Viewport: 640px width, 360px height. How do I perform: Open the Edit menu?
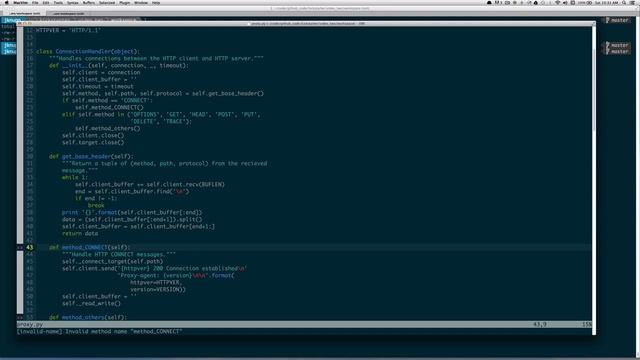point(46,2)
